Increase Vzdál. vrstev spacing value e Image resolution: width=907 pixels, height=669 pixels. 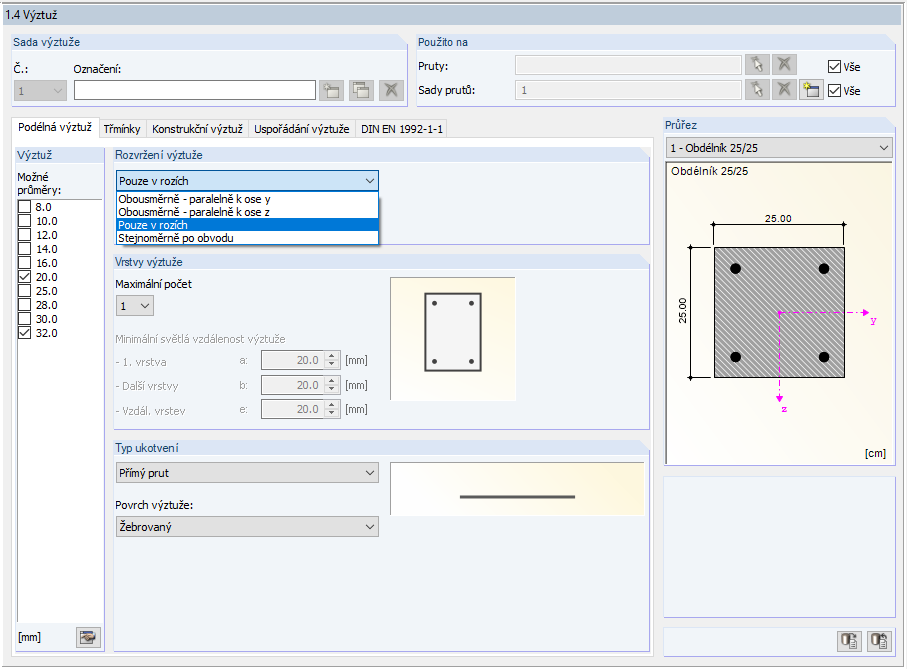331,405
